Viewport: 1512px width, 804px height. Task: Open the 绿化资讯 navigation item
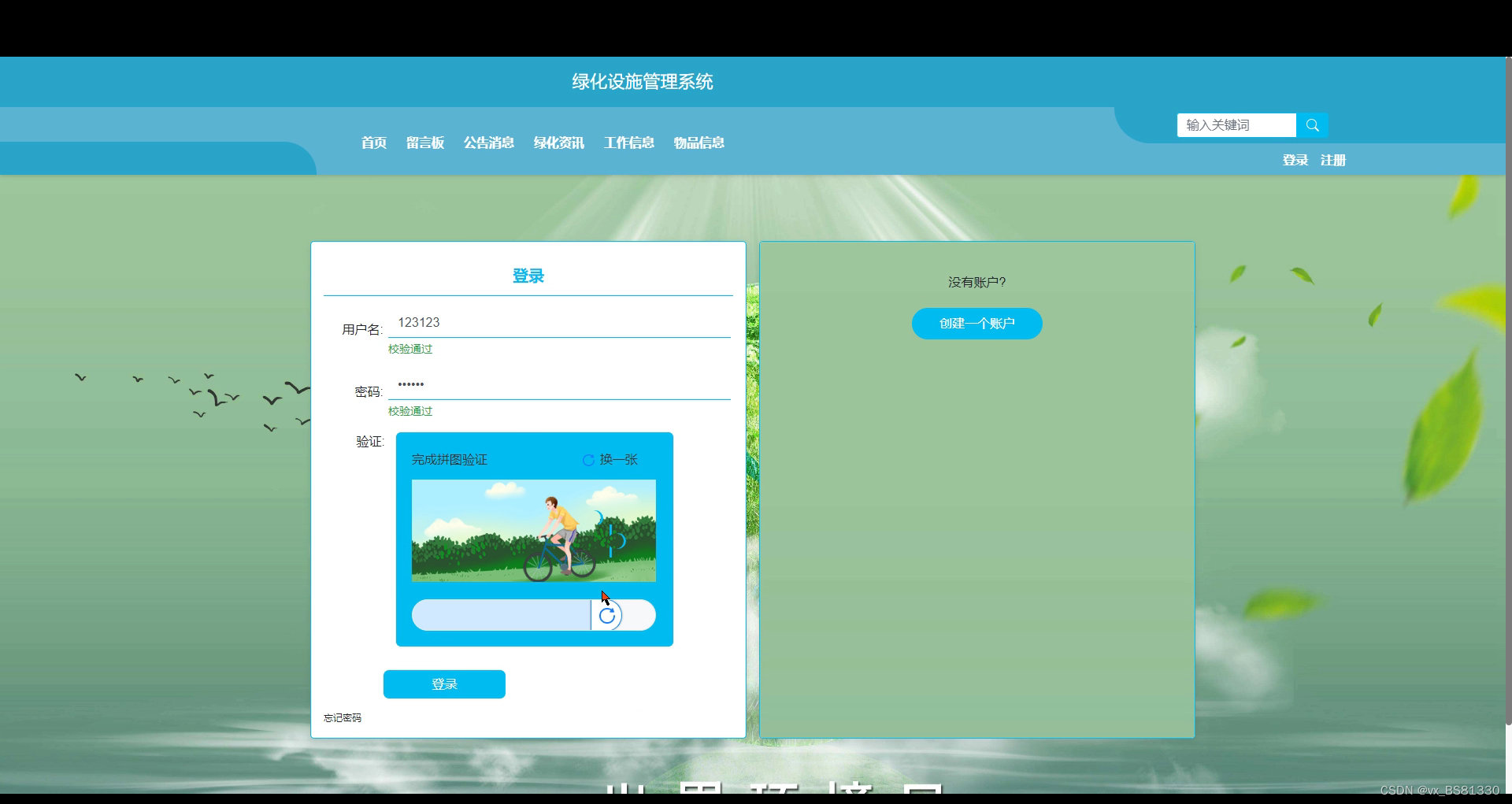click(559, 143)
